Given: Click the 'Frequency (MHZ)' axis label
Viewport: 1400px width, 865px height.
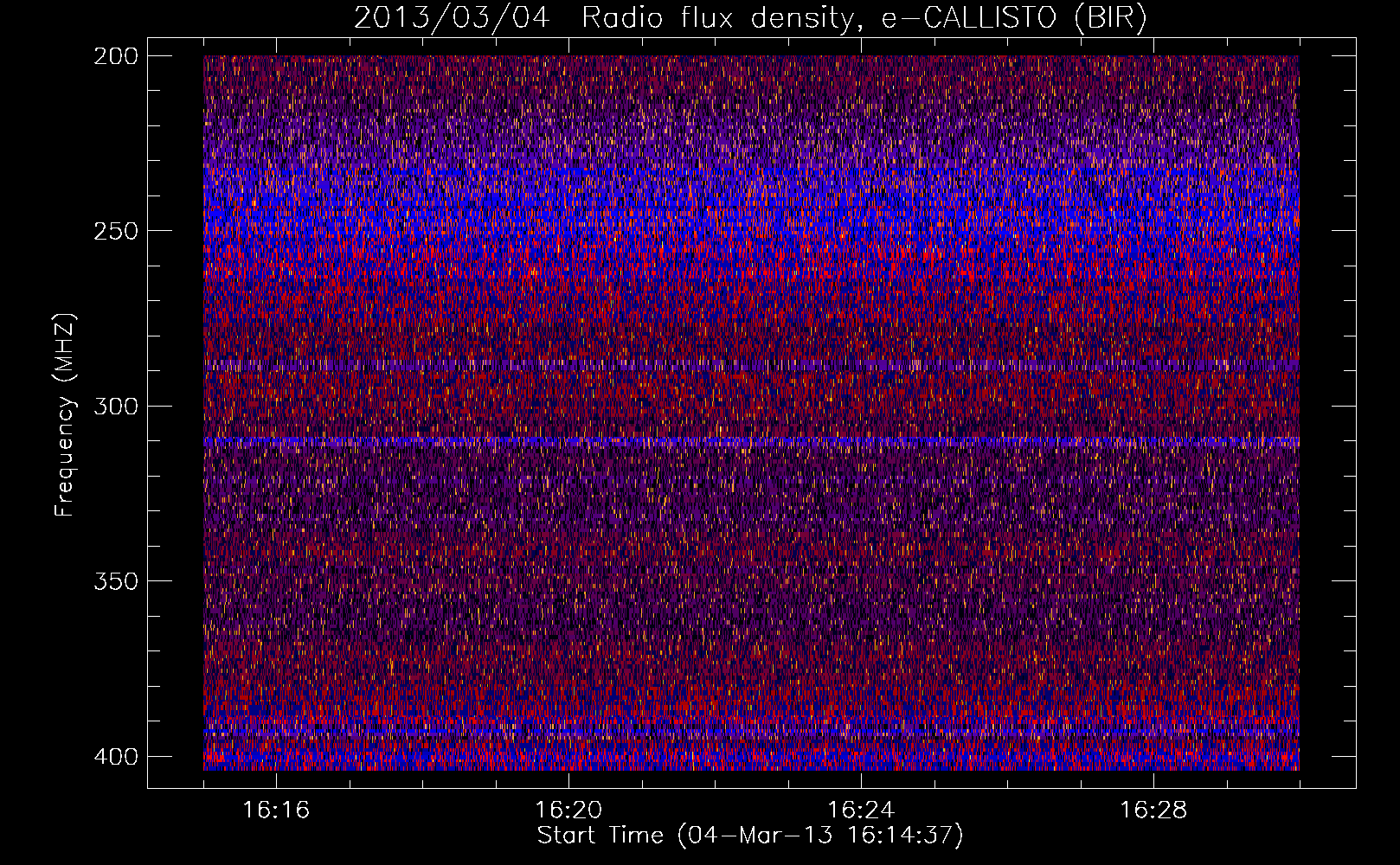Looking at the screenshot, I should [65, 415].
